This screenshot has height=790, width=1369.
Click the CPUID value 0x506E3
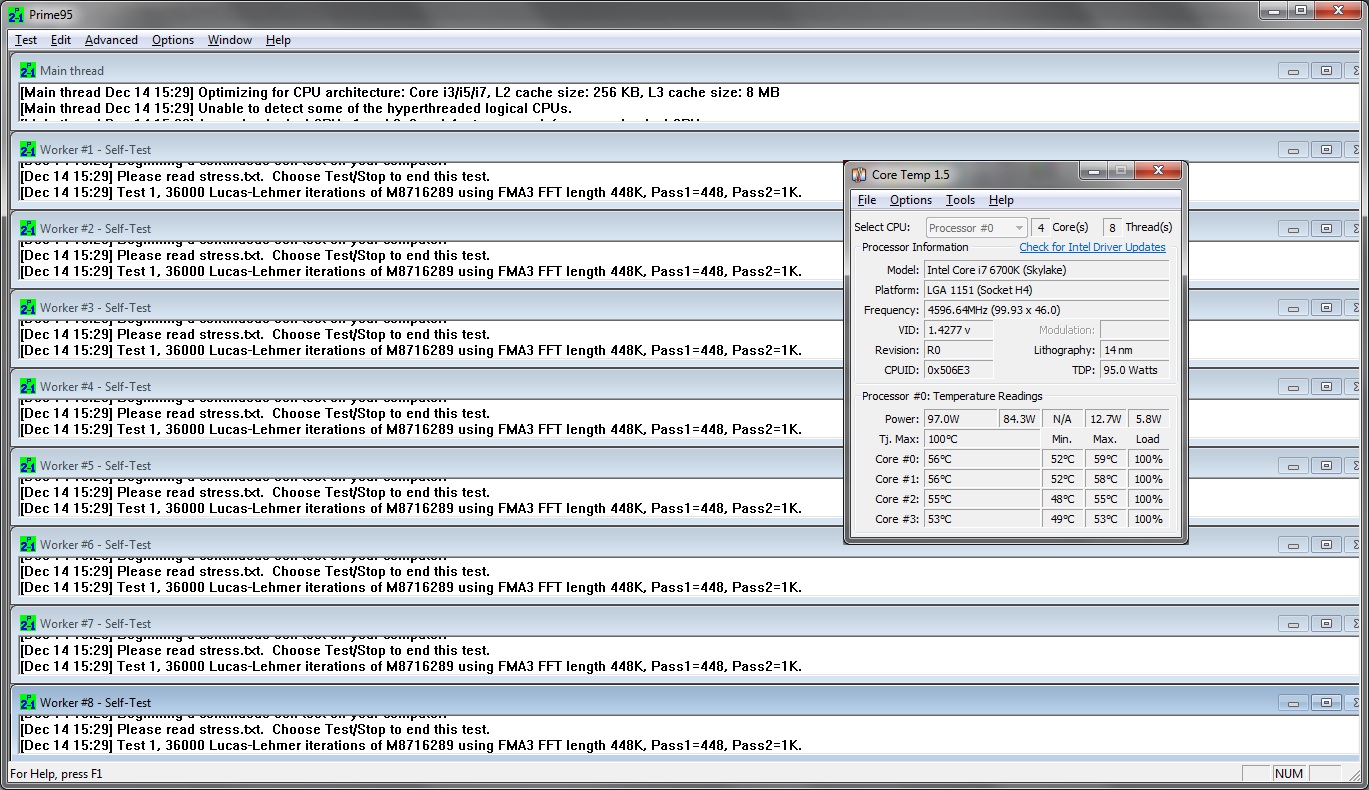[958, 370]
